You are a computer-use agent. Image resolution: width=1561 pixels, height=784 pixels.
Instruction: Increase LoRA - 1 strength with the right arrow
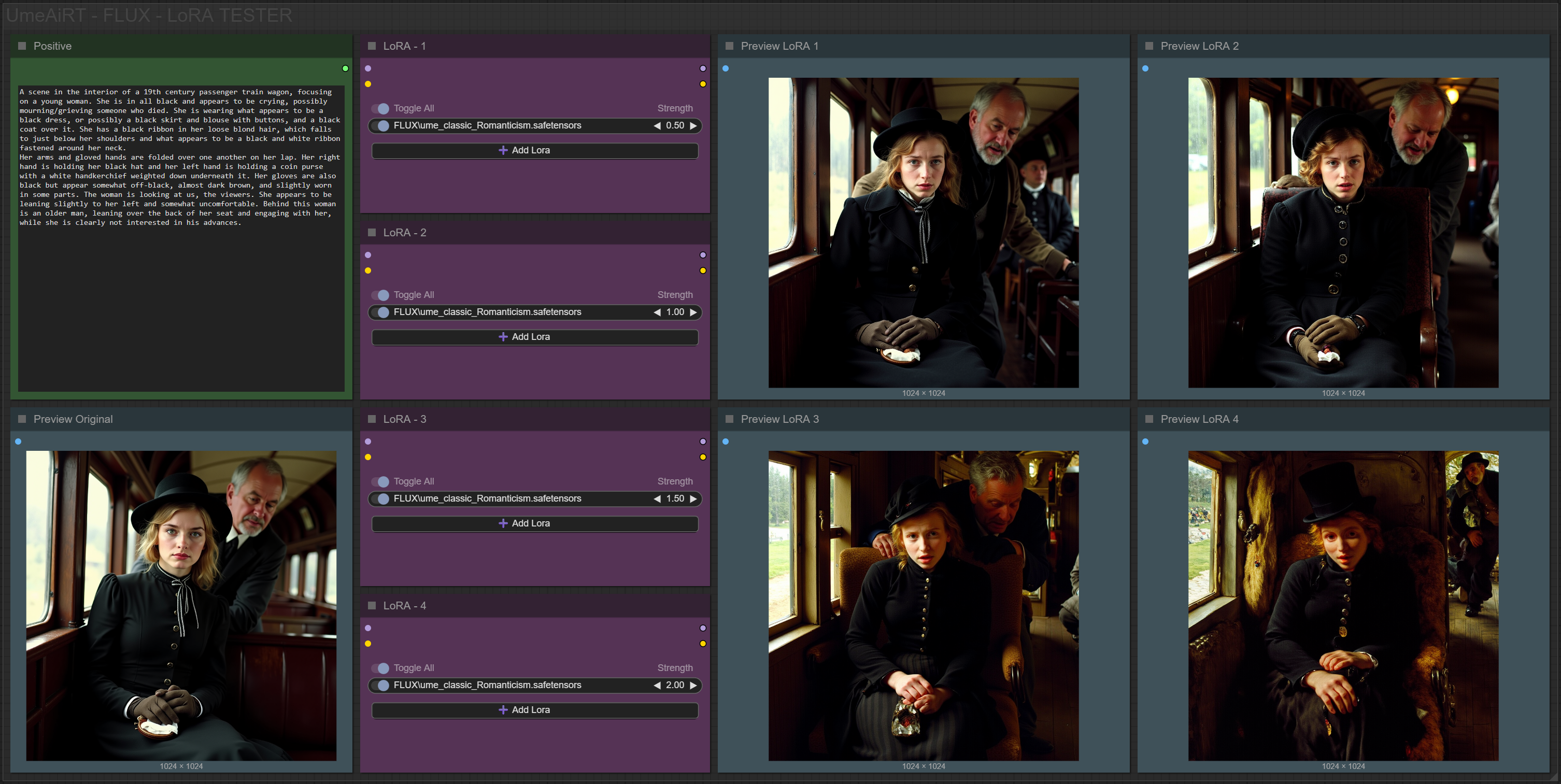(693, 125)
